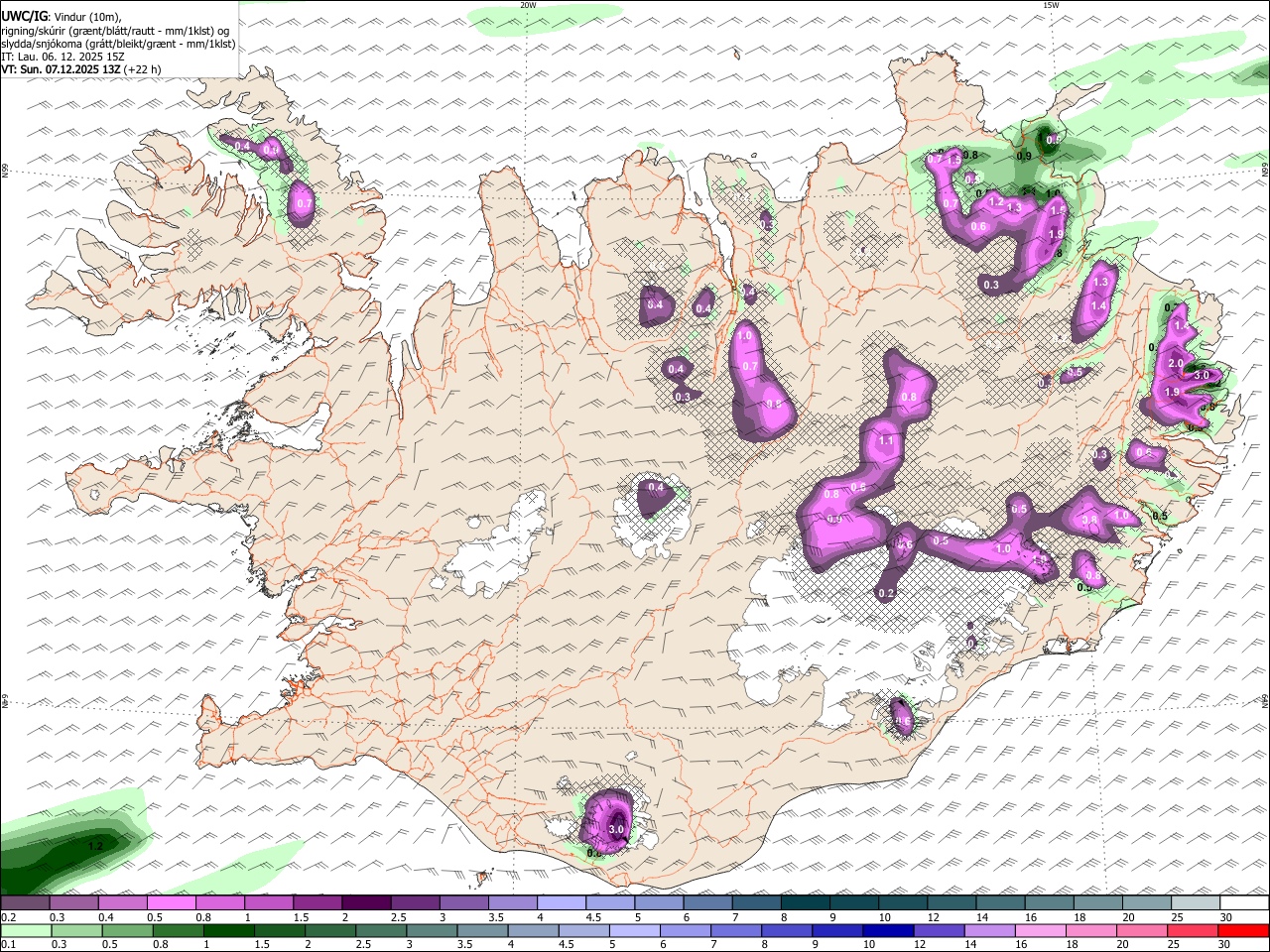The image size is (1270, 952).
Task: Pick bright red bottom-row swatch after the 30 label
Action: 1244,931
